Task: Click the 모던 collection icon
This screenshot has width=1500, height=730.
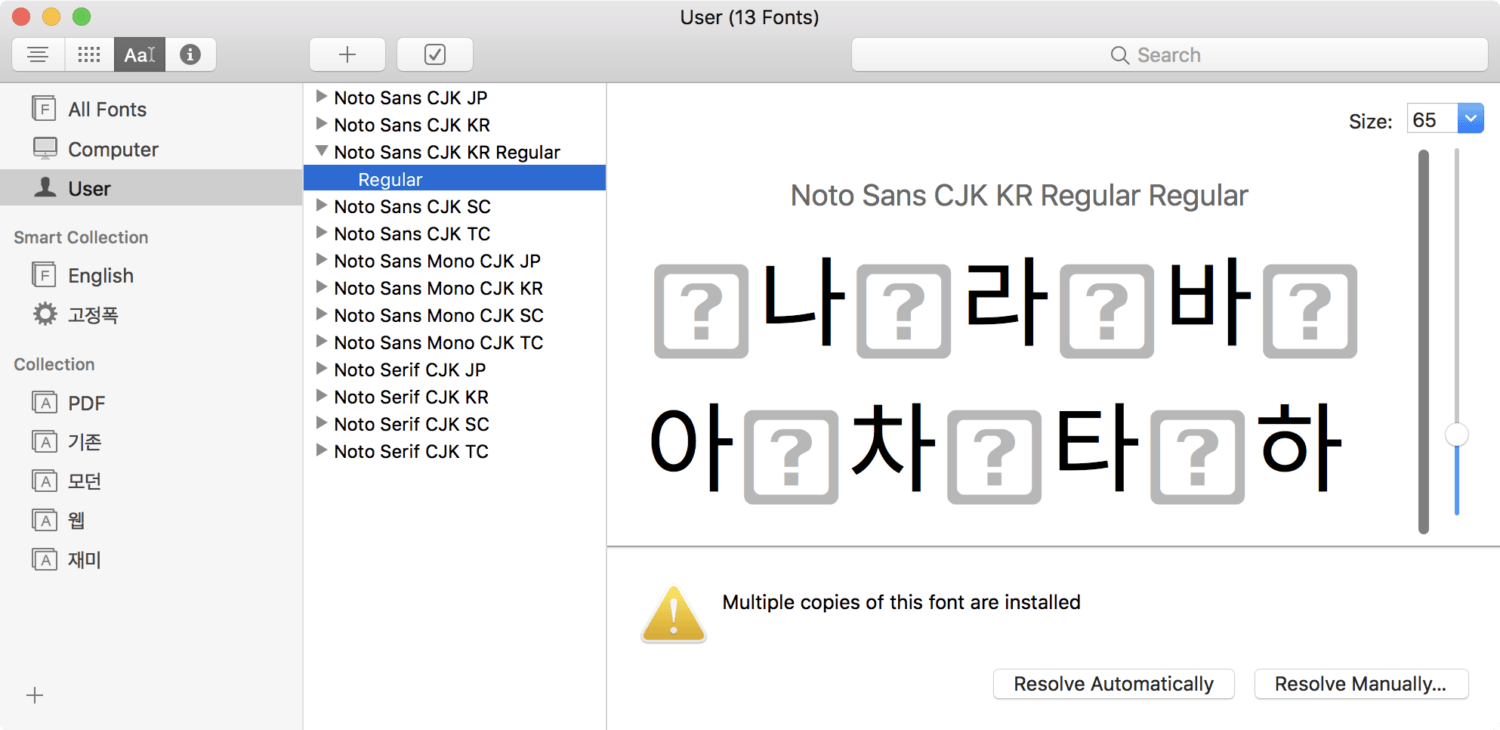Action: tap(44, 481)
